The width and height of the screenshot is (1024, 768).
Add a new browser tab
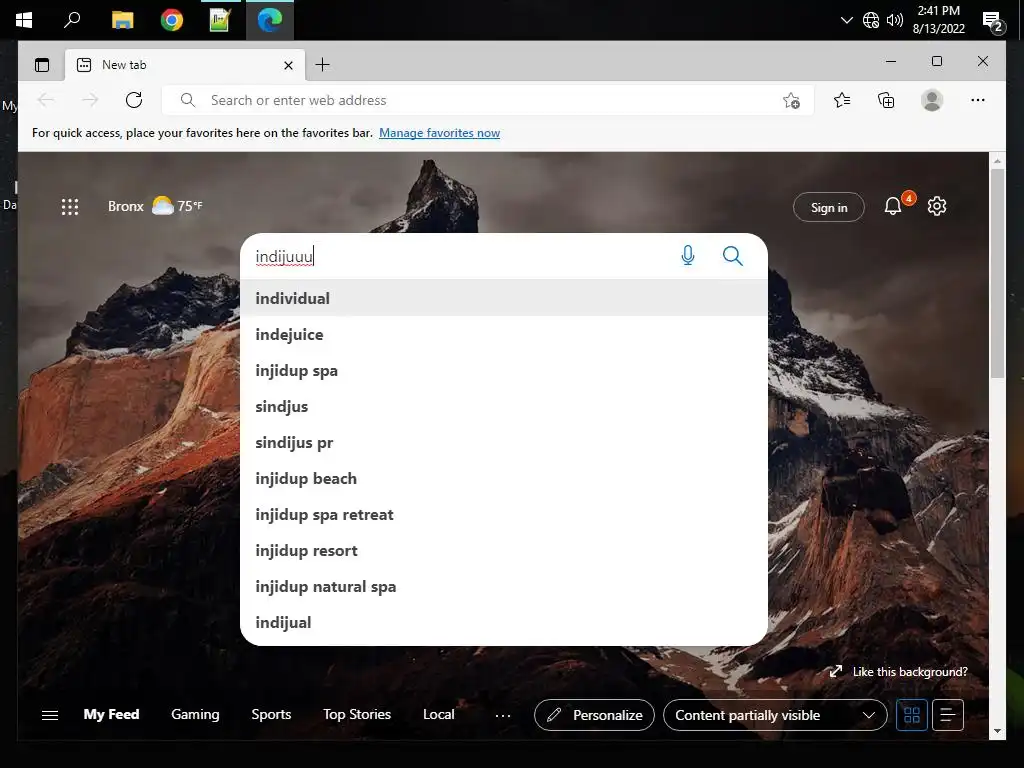[323, 65]
